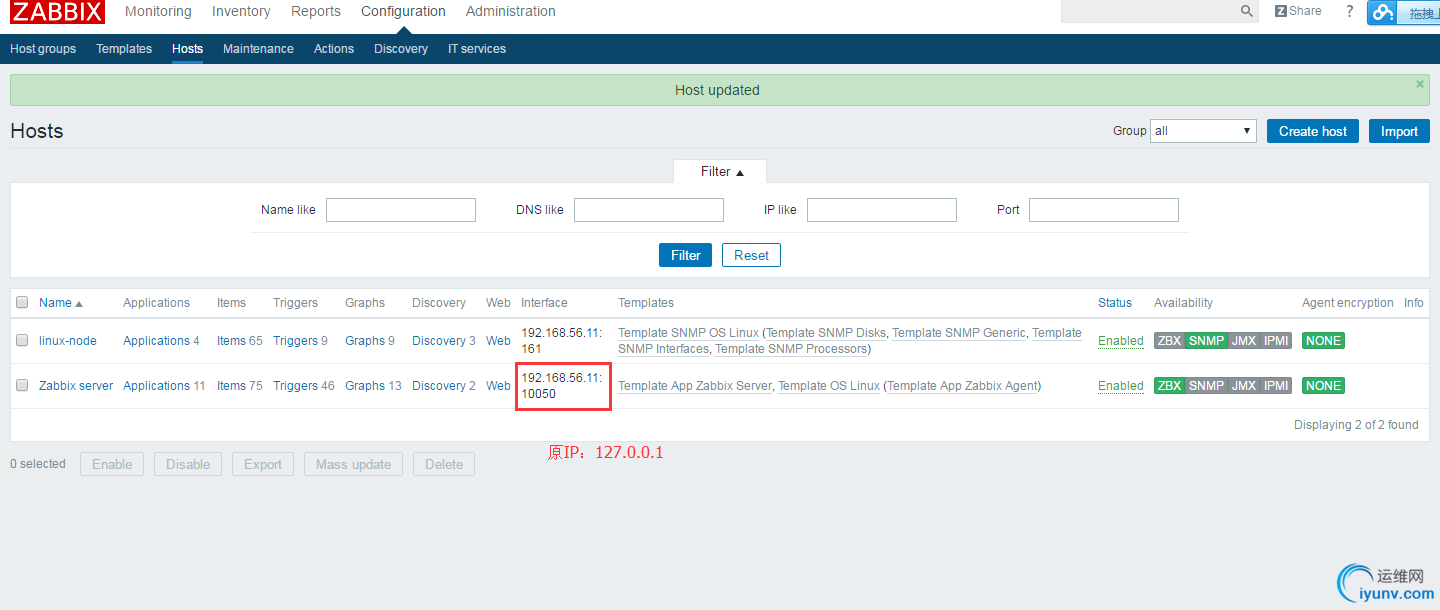
Task: Open Triggers for linux-node
Action: pos(295,341)
